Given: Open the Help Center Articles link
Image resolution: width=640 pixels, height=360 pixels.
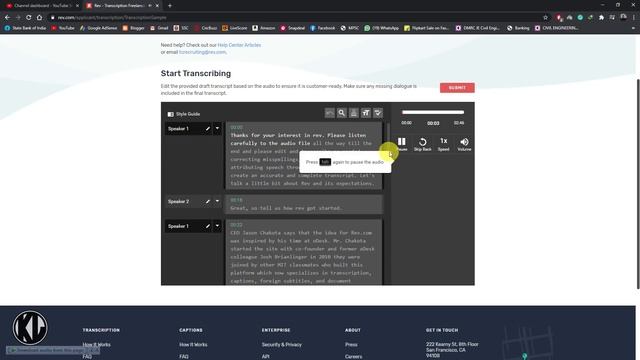Looking at the screenshot, I should point(239,45).
